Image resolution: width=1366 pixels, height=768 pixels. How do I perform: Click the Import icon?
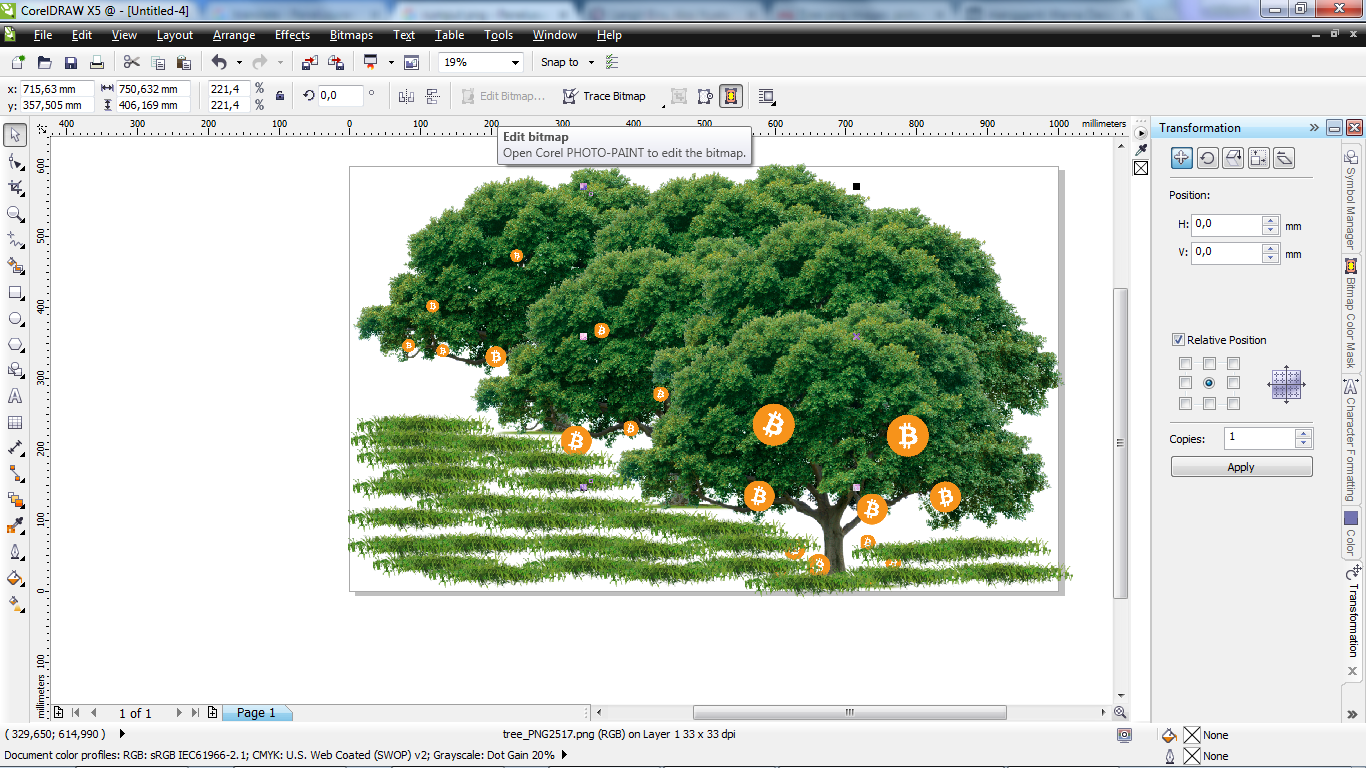click(309, 62)
